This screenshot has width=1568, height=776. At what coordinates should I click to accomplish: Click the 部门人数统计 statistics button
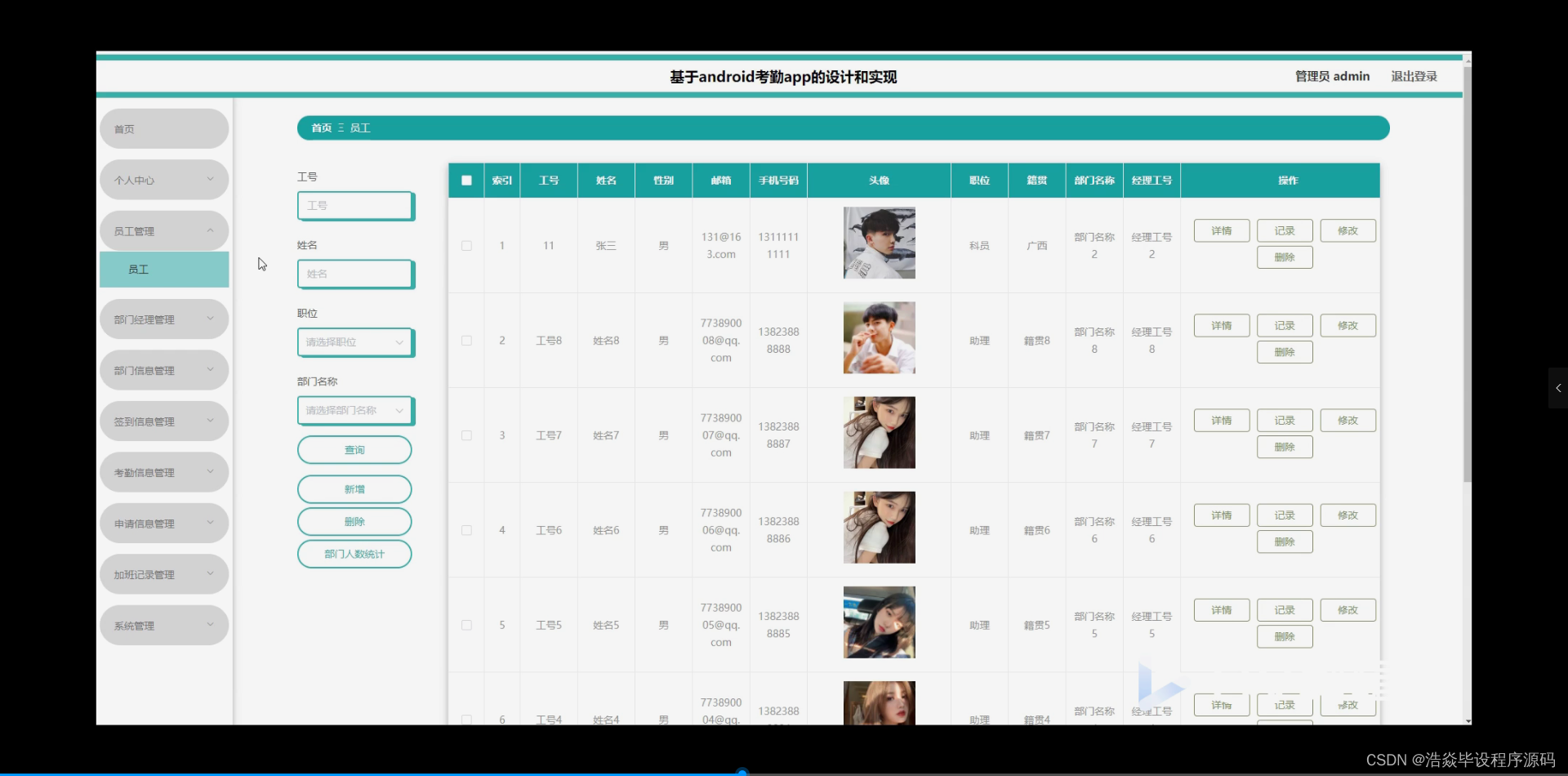pos(354,554)
